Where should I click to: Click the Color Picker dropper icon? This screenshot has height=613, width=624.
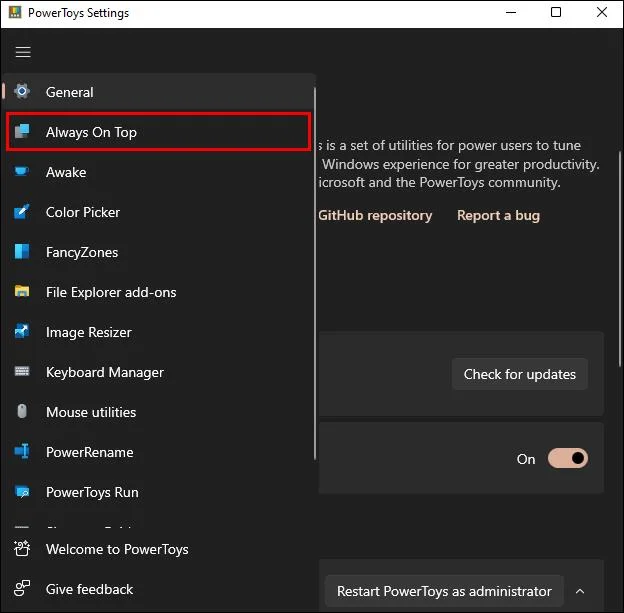click(21, 211)
